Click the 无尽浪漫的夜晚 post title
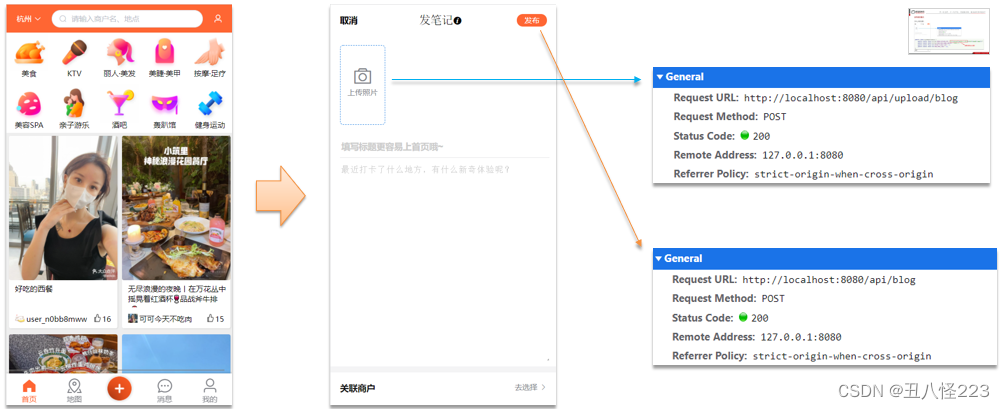This screenshot has height=409, width=1005. coord(176,294)
